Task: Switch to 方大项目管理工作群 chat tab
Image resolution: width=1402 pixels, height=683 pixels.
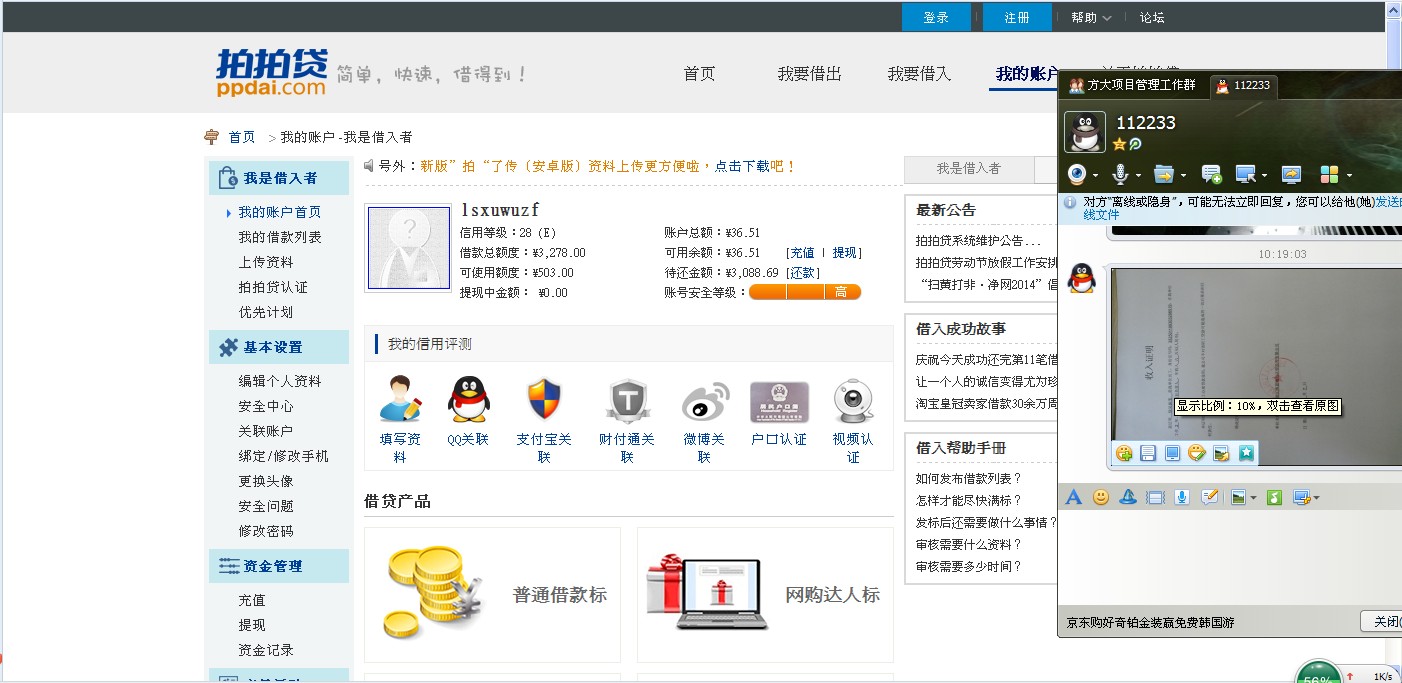Action: coord(1132,86)
